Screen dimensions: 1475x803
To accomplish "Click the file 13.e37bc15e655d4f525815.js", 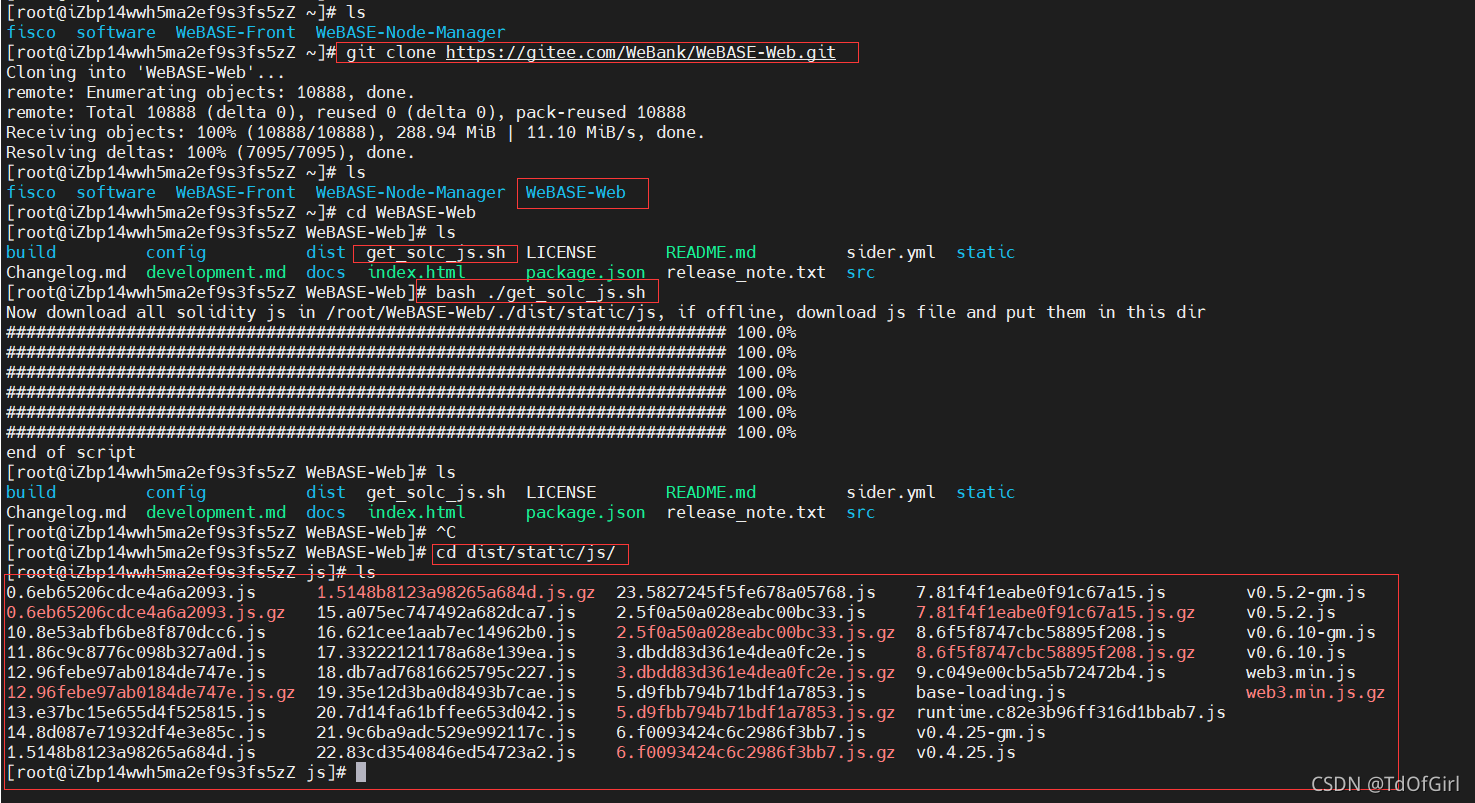I will 136,712.
